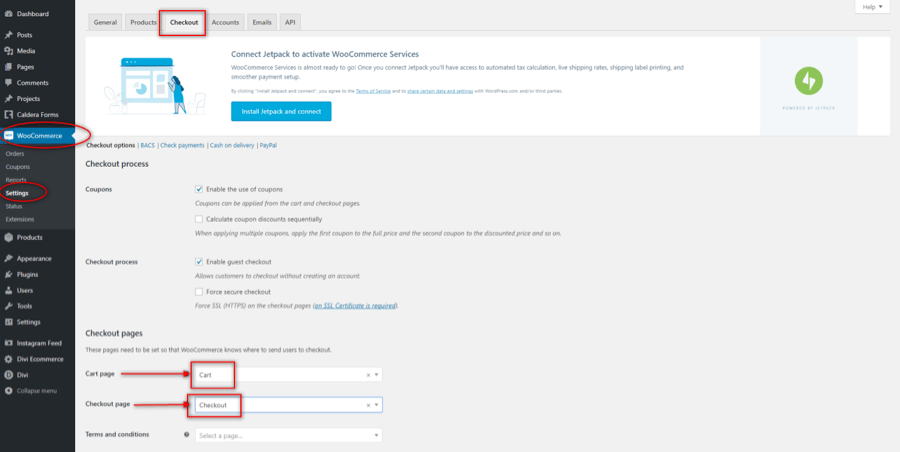The image size is (900, 452).
Task: Click the Collapse menu arrow icon
Action: coord(8,391)
